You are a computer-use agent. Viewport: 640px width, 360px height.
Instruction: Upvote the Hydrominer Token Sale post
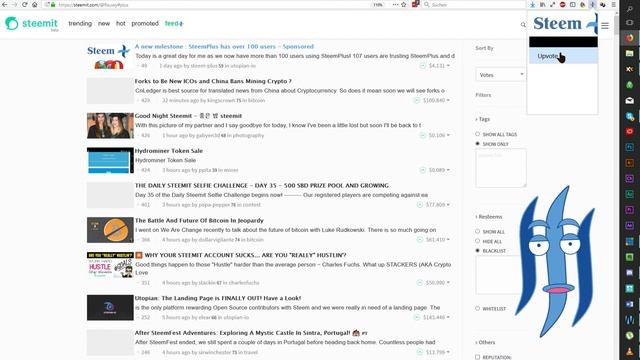pos(422,170)
